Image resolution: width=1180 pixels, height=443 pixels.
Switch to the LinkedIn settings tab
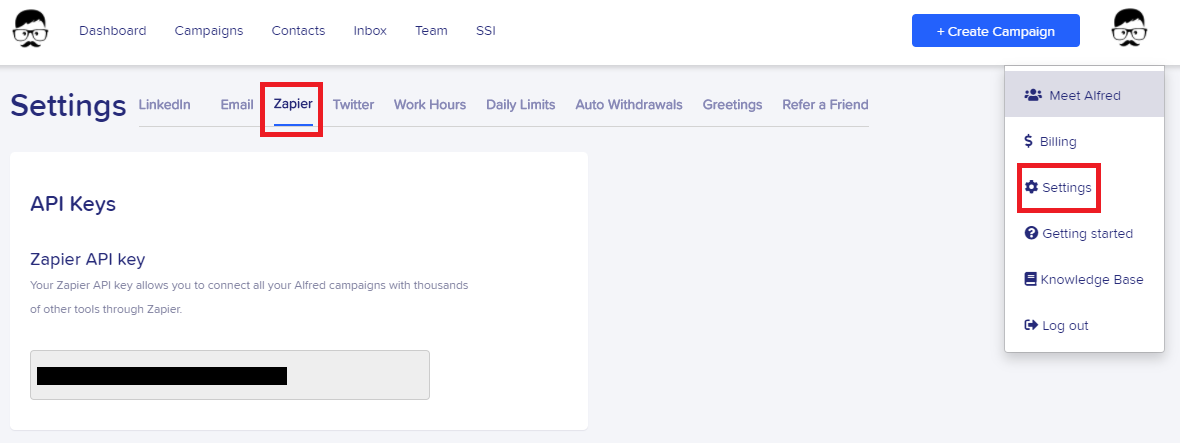coord(165,105)
